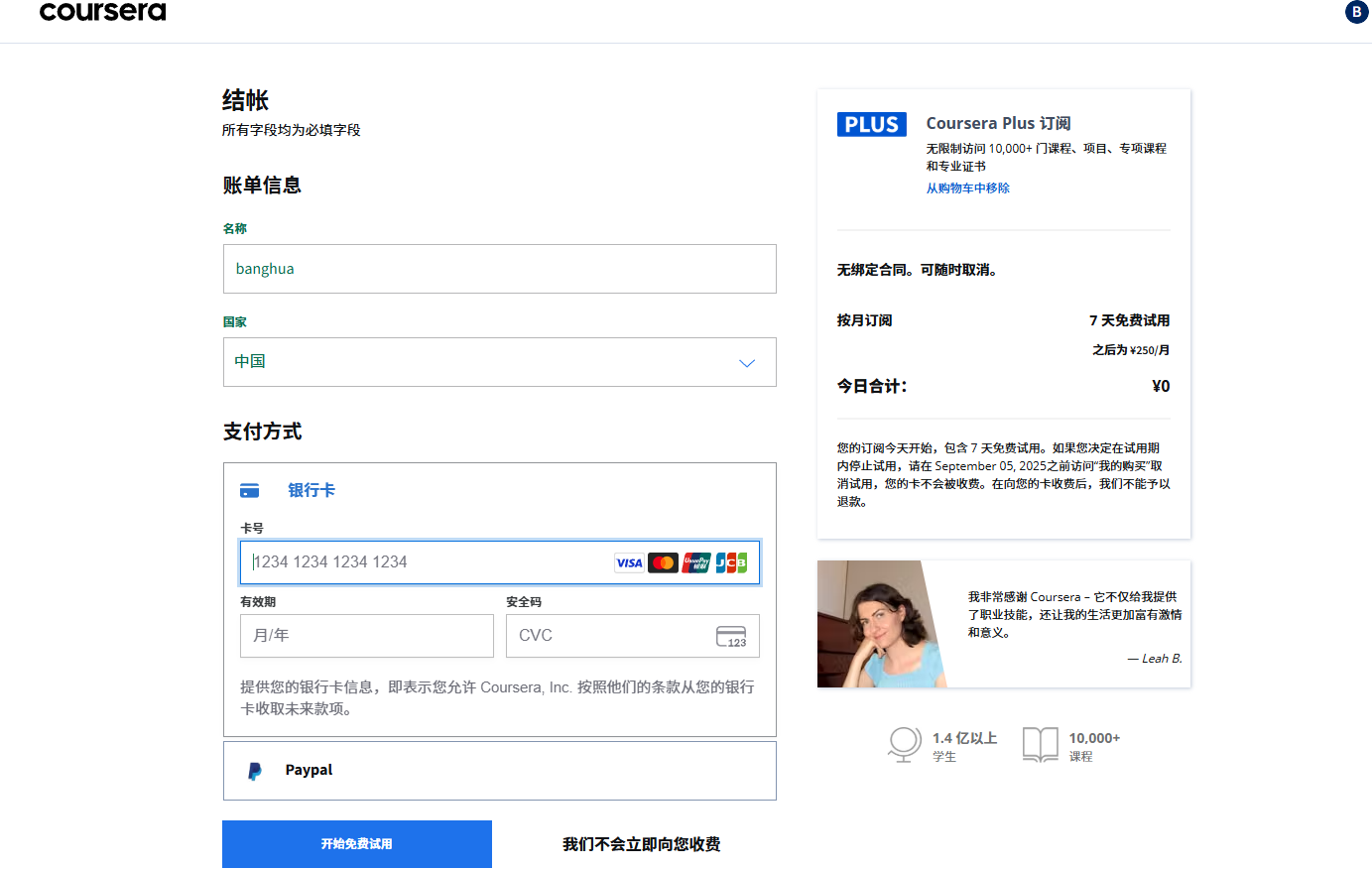Focus the CVC security code field
The image size is (1372, 869).
pos(633,636)
